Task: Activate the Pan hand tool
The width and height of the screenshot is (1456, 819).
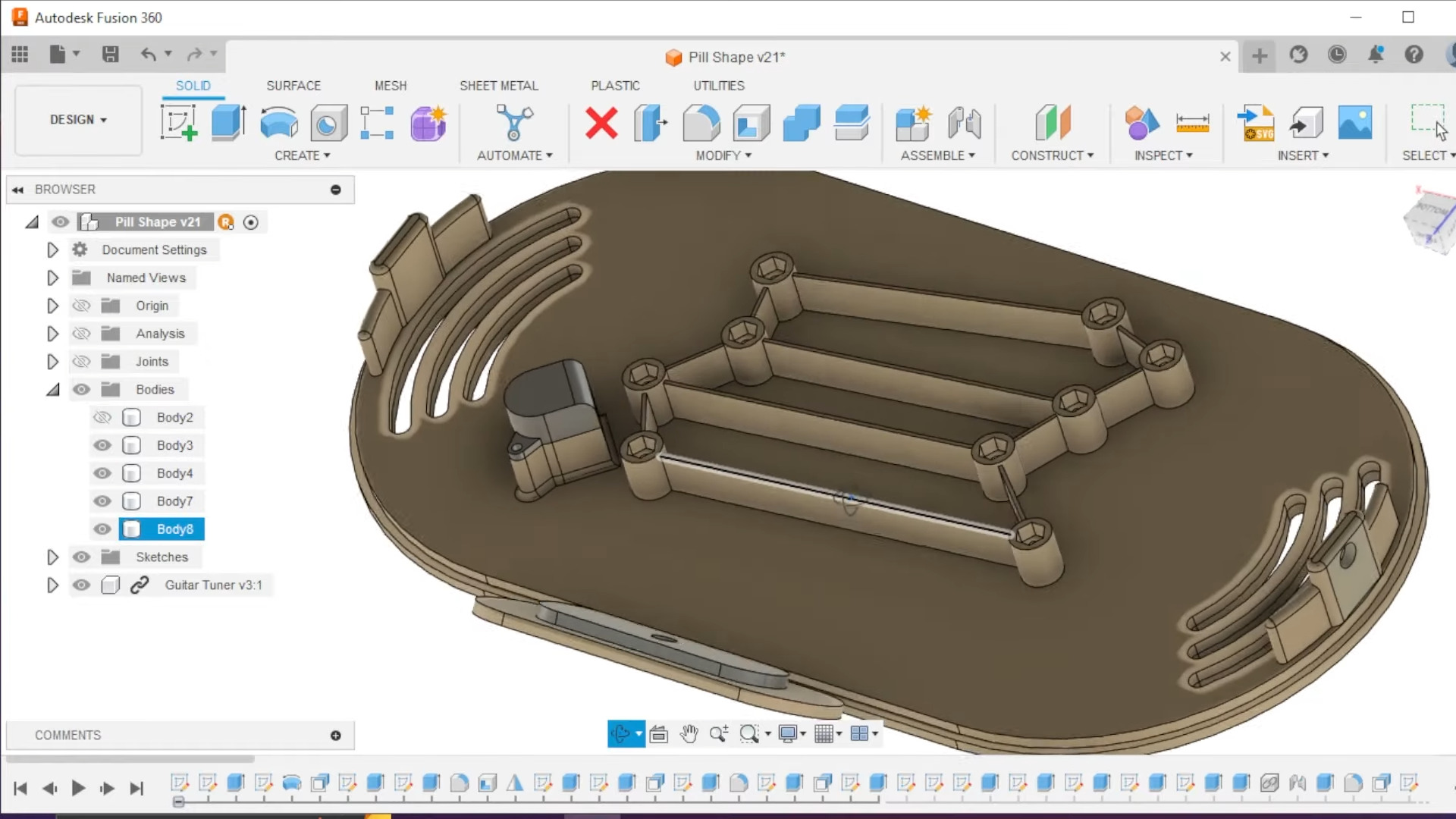Action: coord(689,733)
